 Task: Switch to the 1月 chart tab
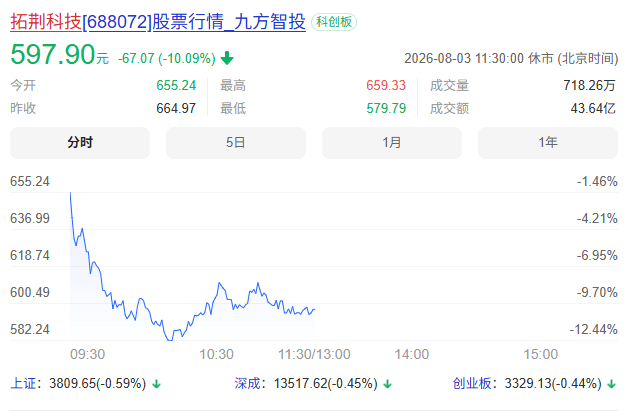click(x=392, y=143)
